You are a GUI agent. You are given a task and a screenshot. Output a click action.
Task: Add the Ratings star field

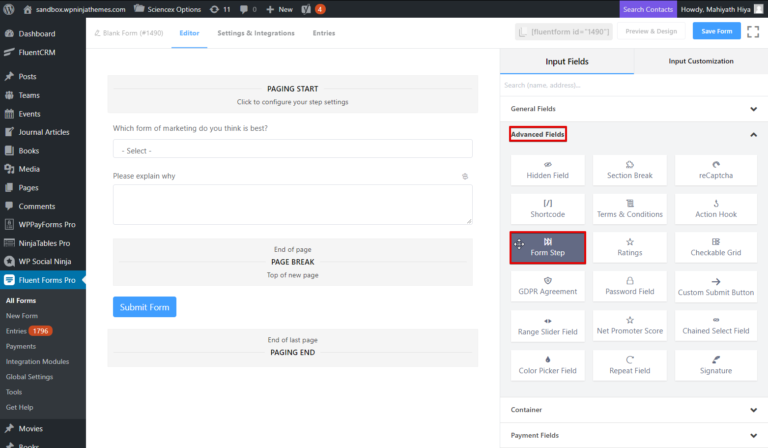click(630, 247)
